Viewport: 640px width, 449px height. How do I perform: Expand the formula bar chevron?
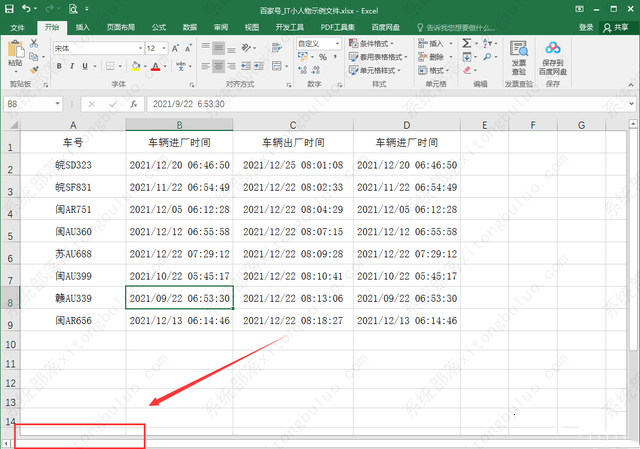coord(632,104)
